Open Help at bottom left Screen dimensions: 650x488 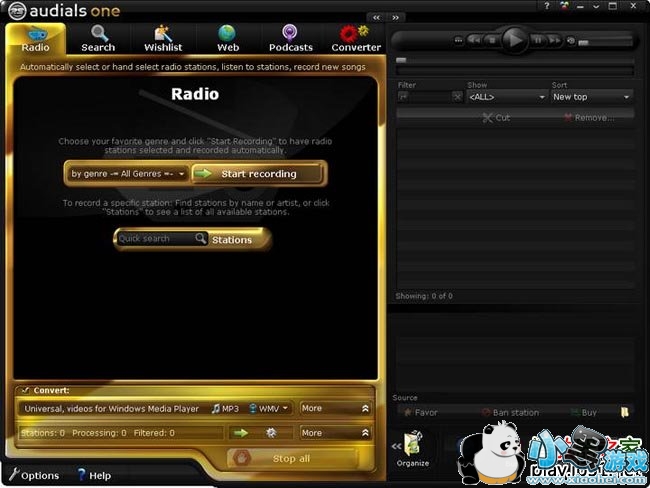[94, 475]
